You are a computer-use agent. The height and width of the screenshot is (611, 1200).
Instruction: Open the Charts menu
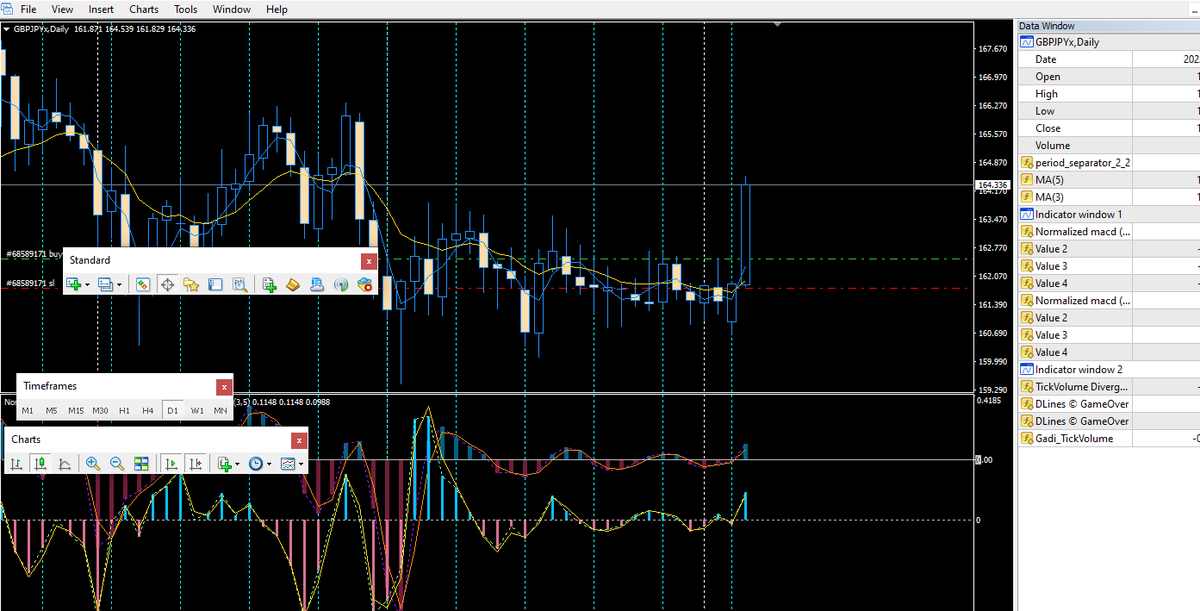tap(144, 9)
